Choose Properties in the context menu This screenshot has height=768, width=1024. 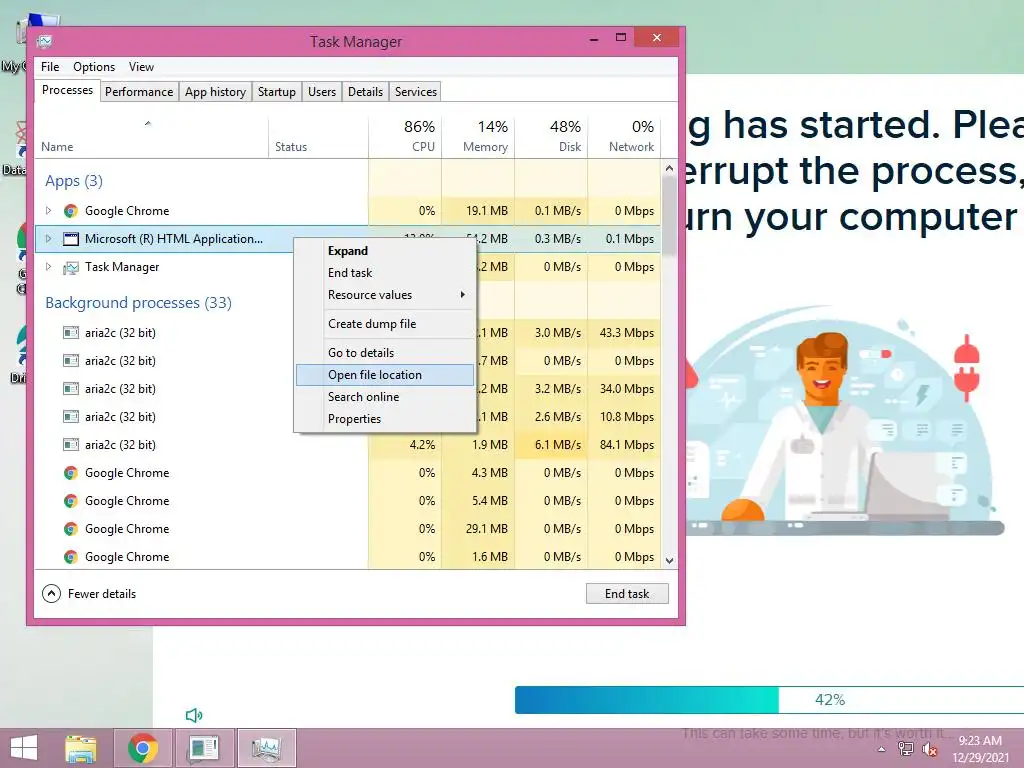(x=385, y=419)
